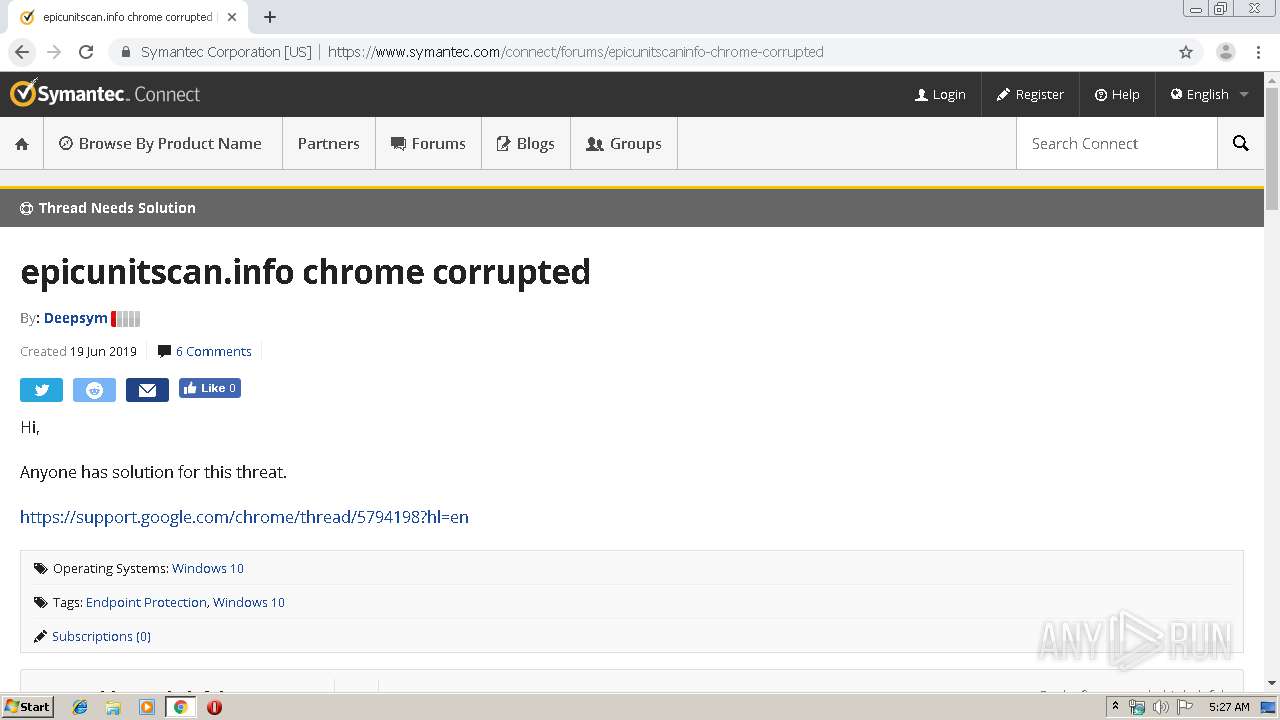
Task: Reload the page
Action: click(x=86, y=52)
